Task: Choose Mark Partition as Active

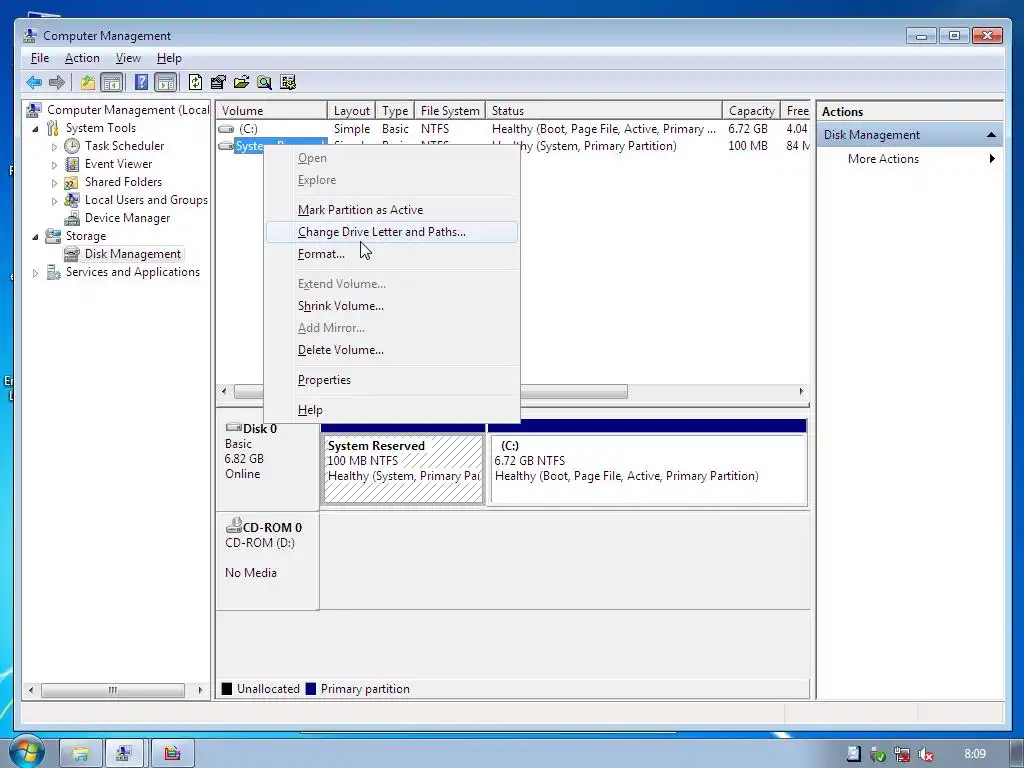Action: coord(391,210)
